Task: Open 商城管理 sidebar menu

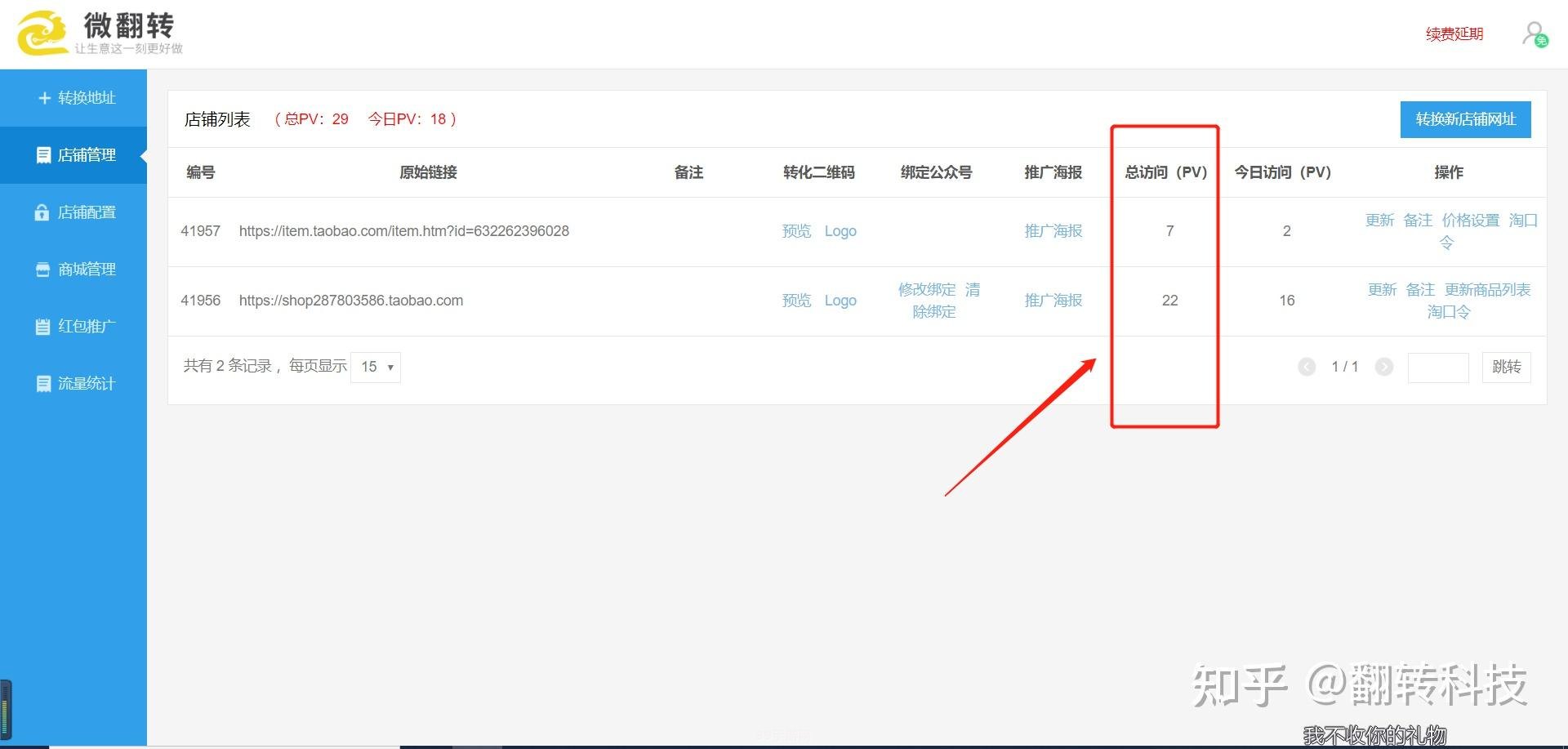Action: point(73,270)
